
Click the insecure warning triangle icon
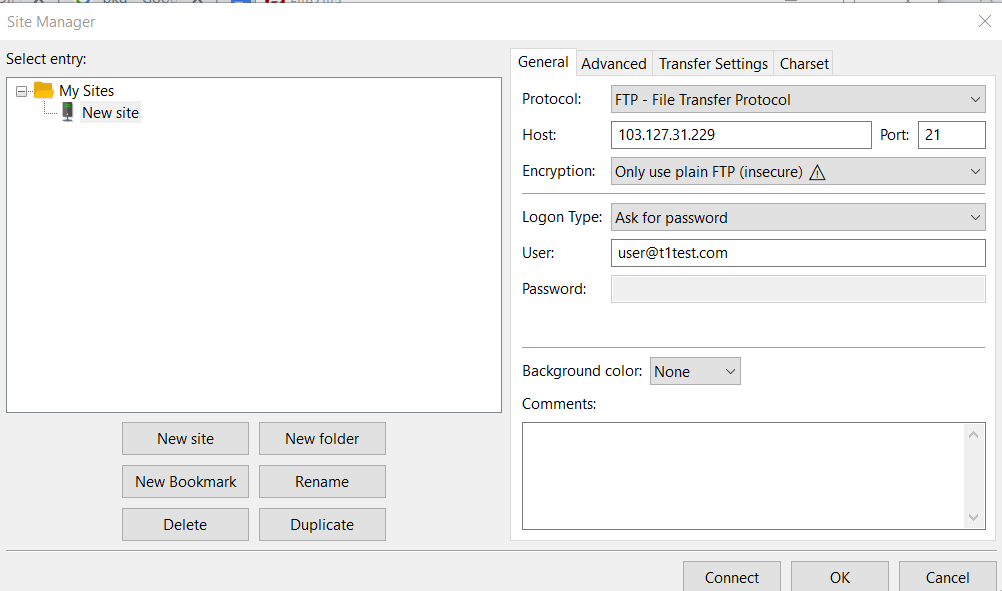pos(817,172)
